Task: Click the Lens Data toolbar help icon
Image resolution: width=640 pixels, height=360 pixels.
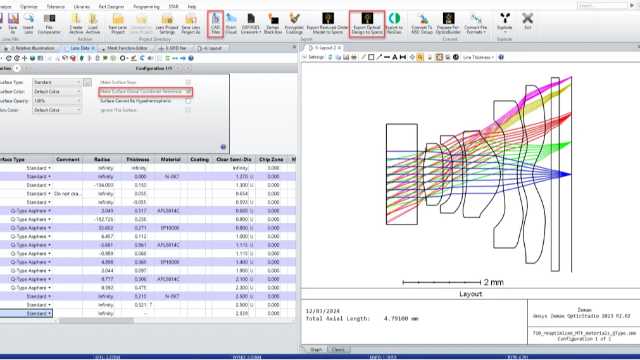Action: click(191, 58)
